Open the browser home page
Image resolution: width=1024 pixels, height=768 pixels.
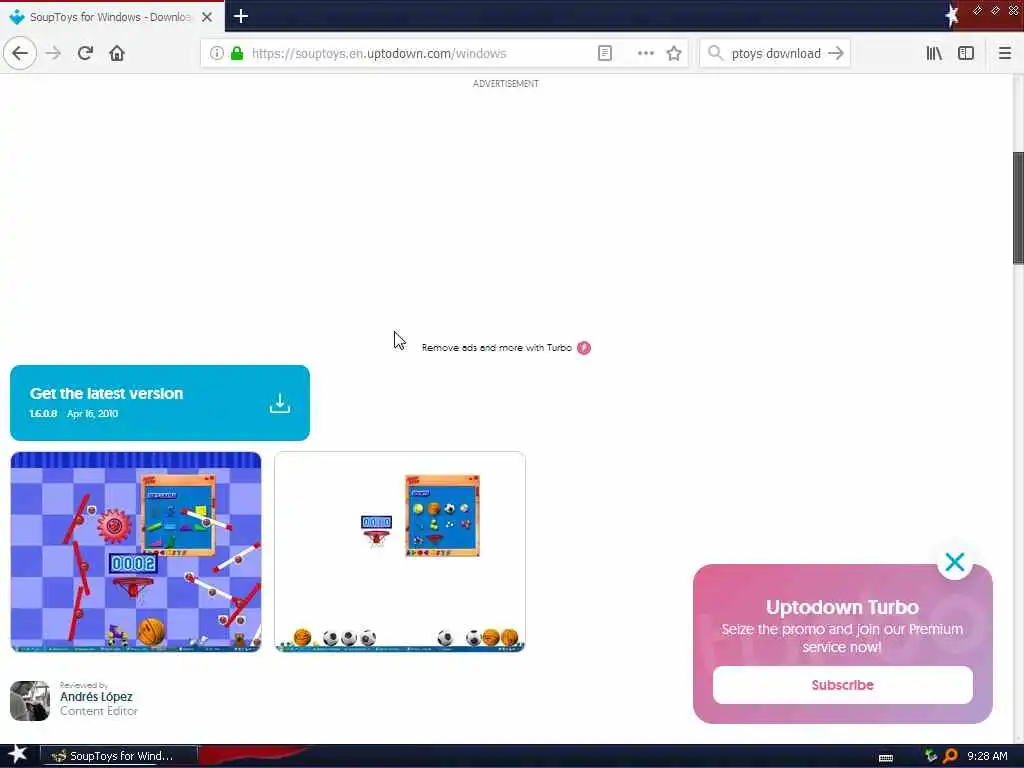coord(117,53)
